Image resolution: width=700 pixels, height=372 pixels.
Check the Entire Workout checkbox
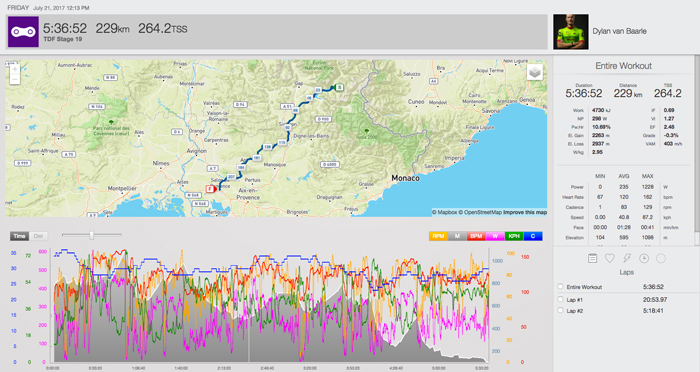coord(560,287)
